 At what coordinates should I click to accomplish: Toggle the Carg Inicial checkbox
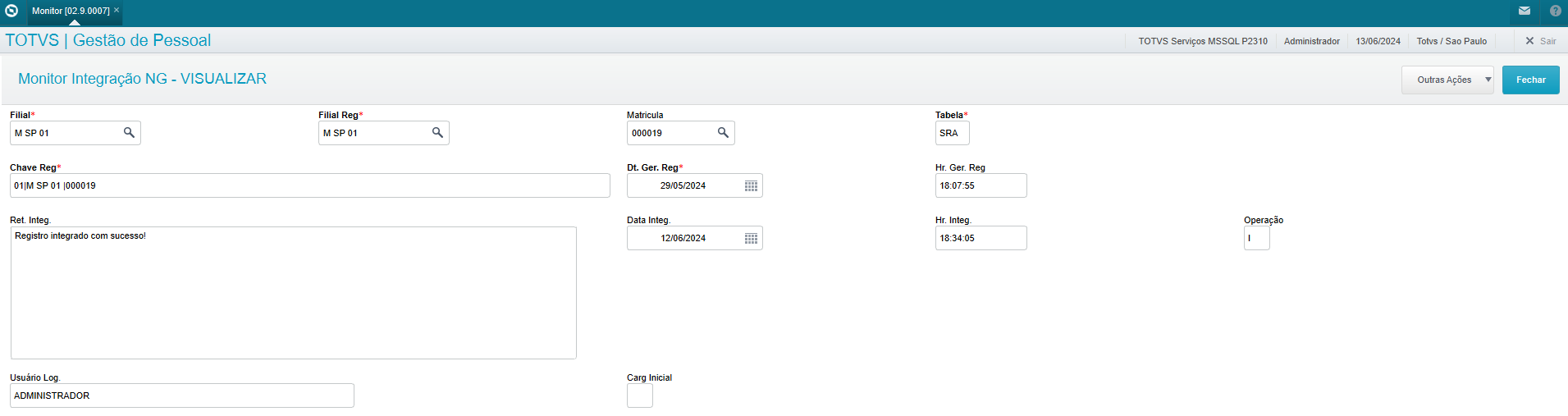point(640,395)
